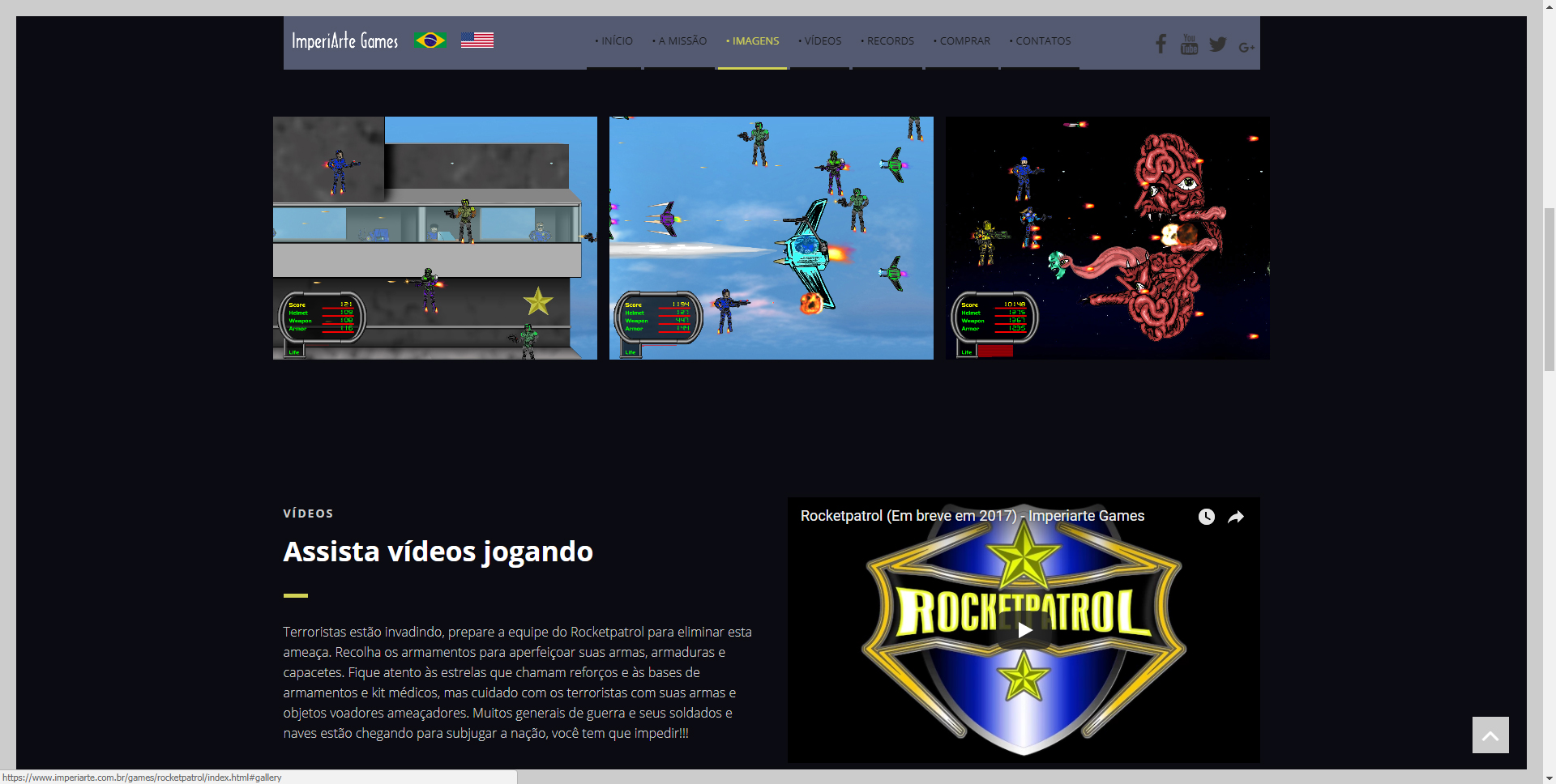1556x784 pixels.
Task: Click the Watch Later clock icon on video
Action: tap(1207, 517)
